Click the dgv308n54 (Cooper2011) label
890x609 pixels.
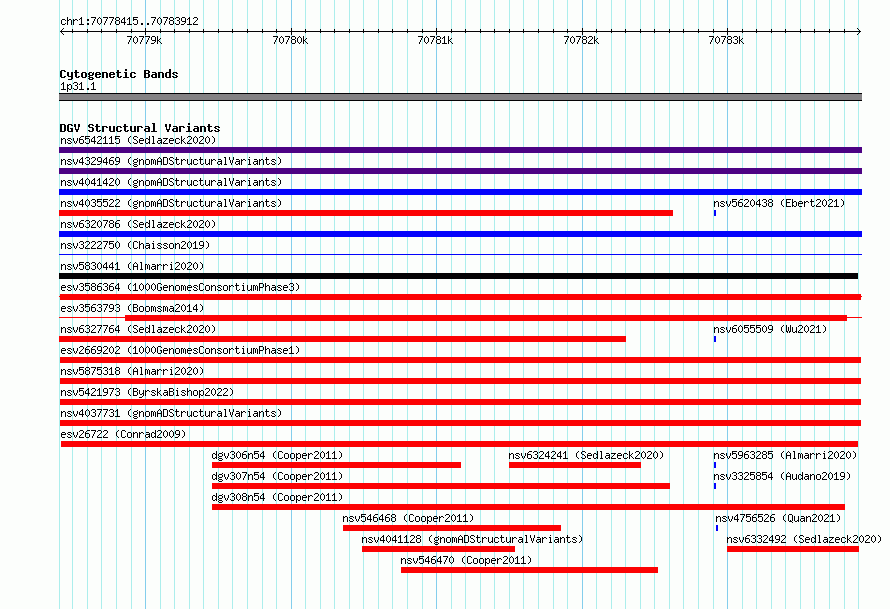pyautogui.click(x=277, y=497)
